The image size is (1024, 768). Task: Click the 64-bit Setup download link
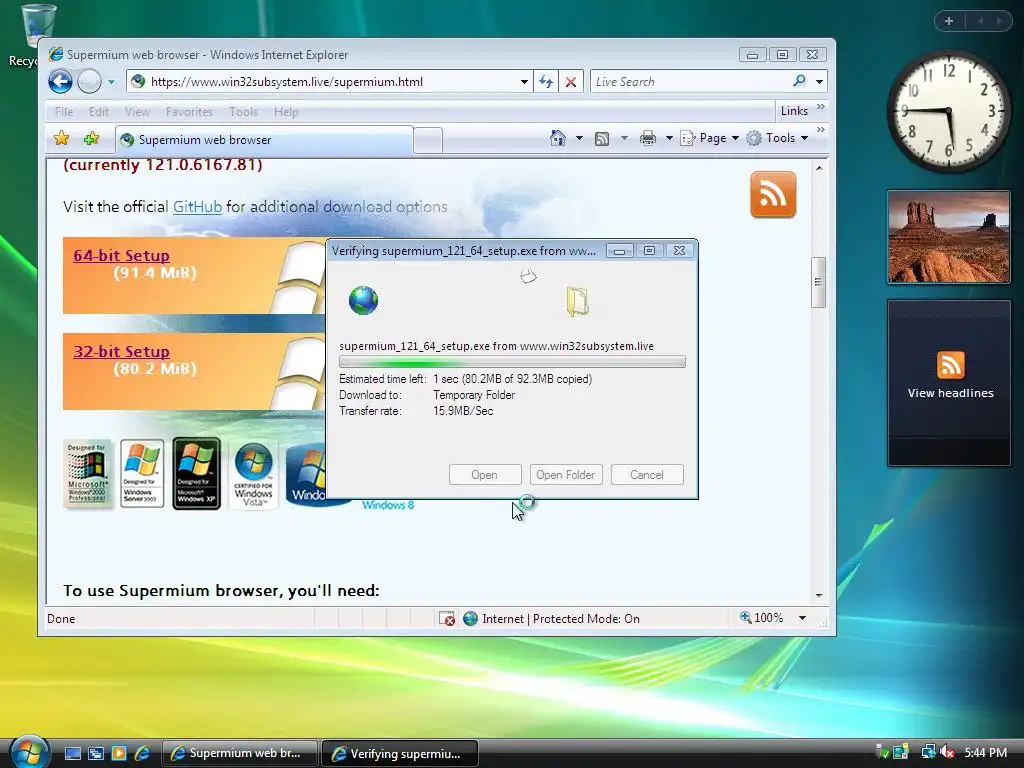[121, 255]
